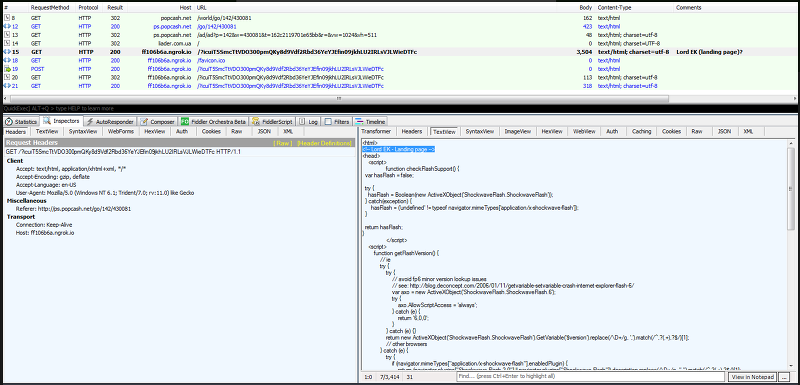
Task: Click the Raw link in Request Headers
Action: pos(283,143)
